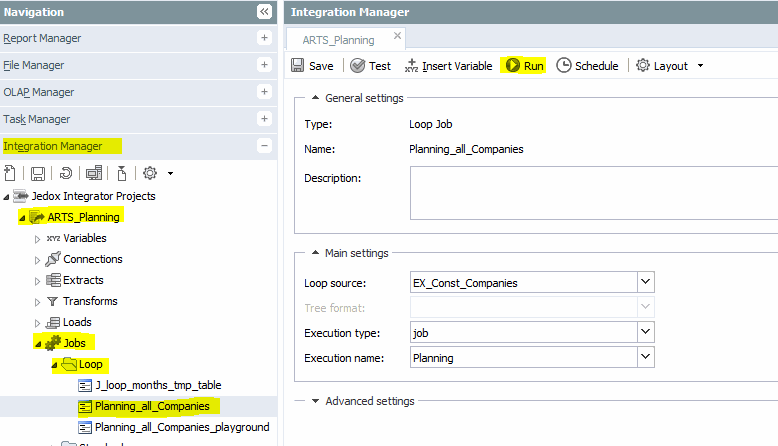Select the Extracts node
The image size is (778, 446).
click(x=83, y=280)
